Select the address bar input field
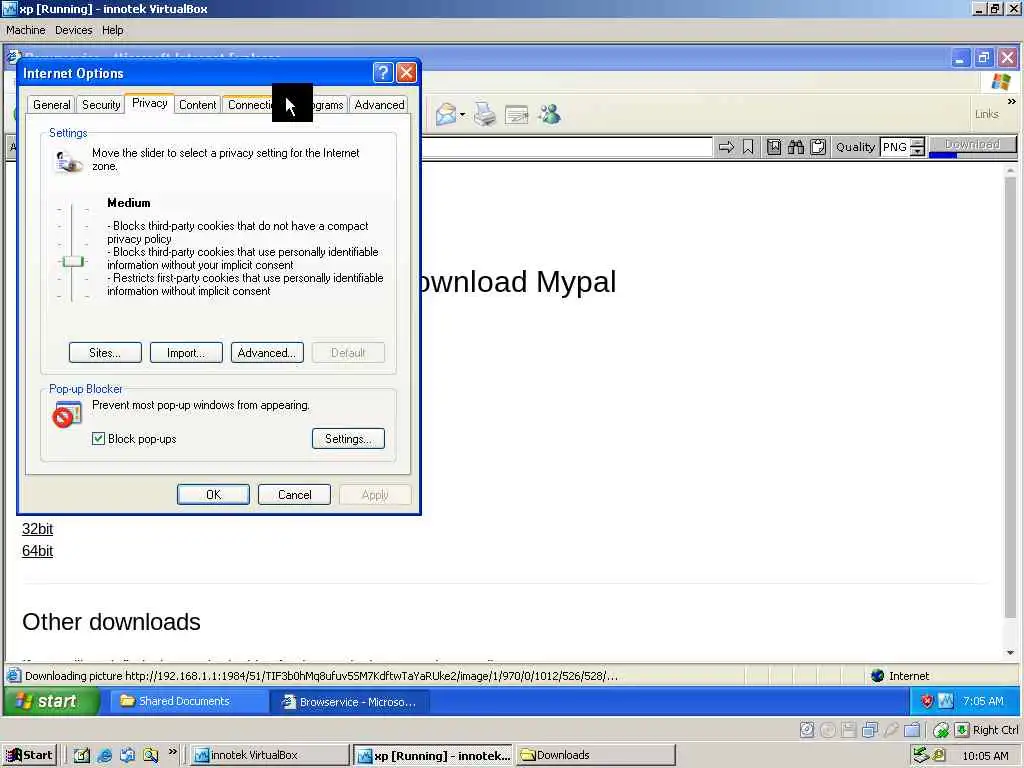The image size is (1024, 768). click(567, 147)
